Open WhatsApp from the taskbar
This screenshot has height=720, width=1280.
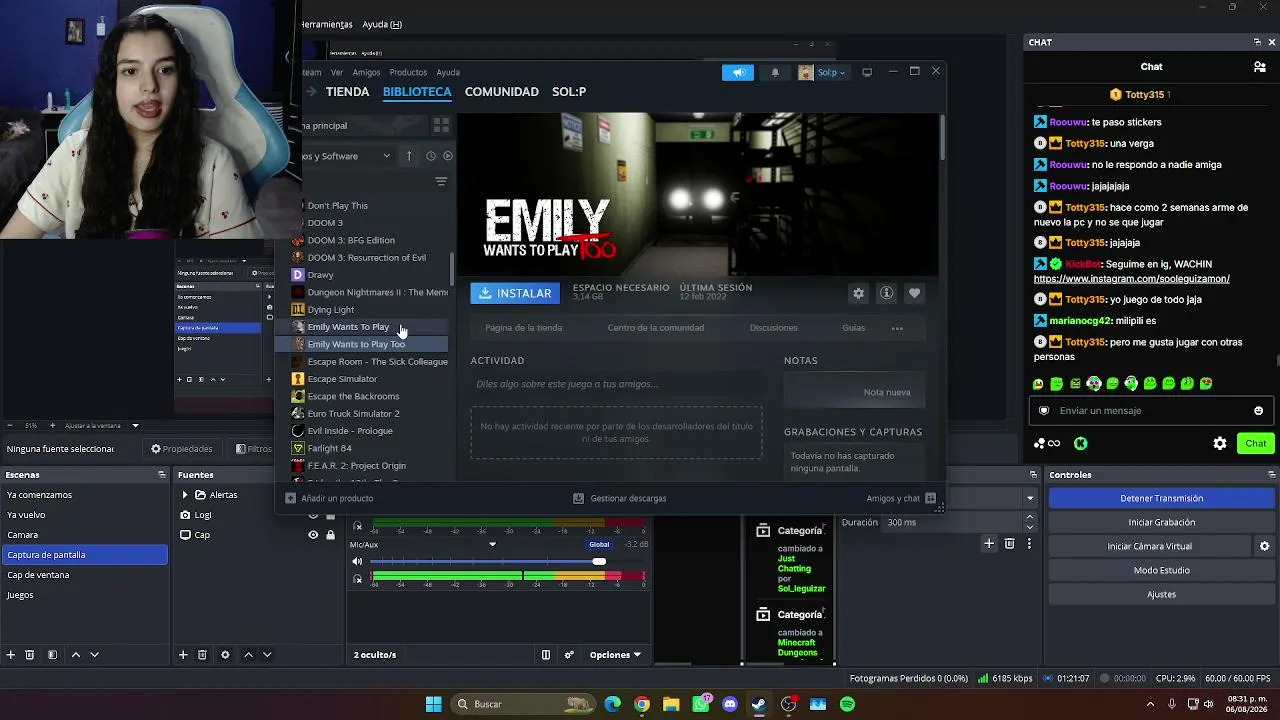[701, 704]
